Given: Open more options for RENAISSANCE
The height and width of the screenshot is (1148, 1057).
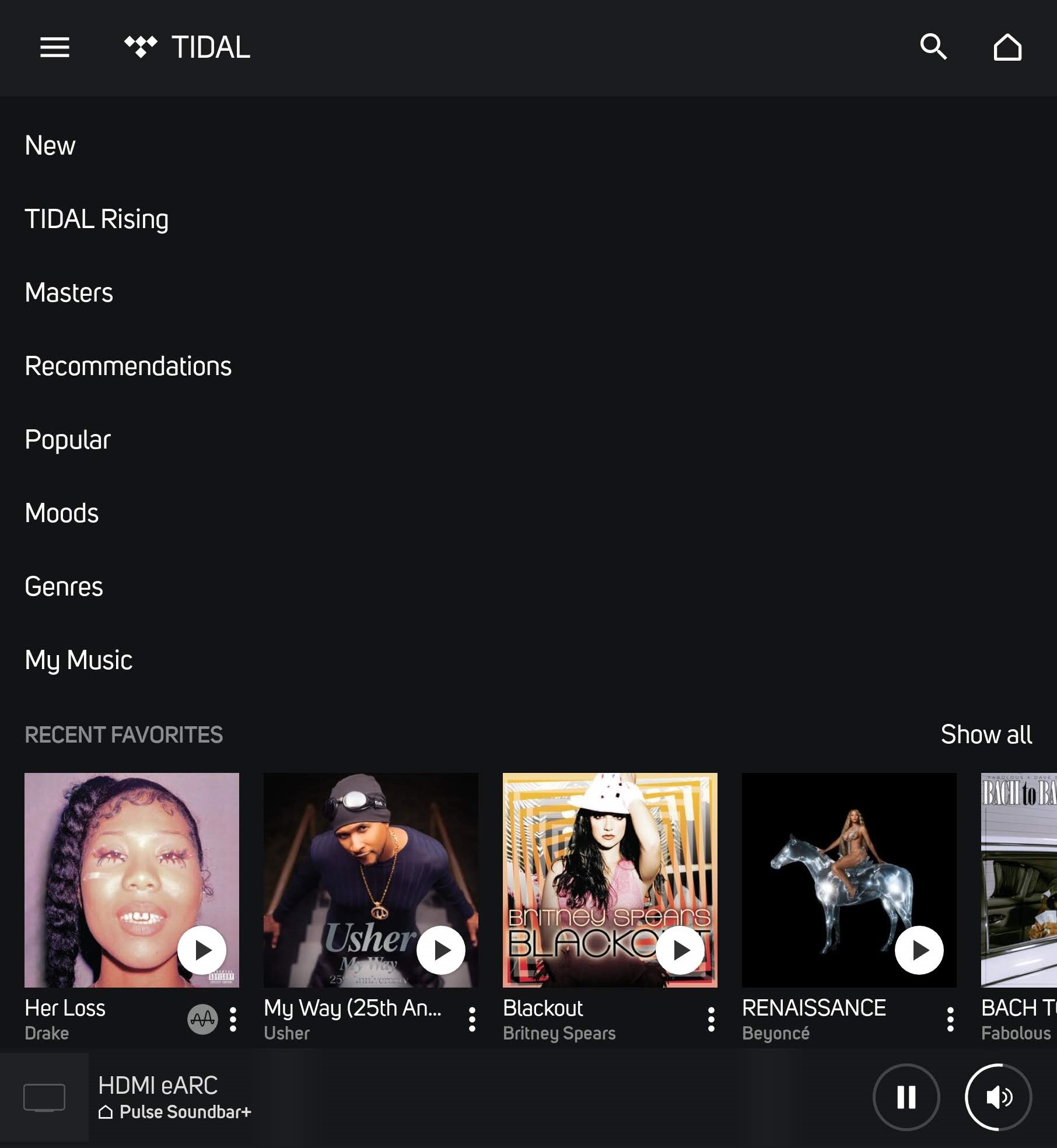Looking at the screenshot, I should pyautogui.click(x=950, y=1019).
